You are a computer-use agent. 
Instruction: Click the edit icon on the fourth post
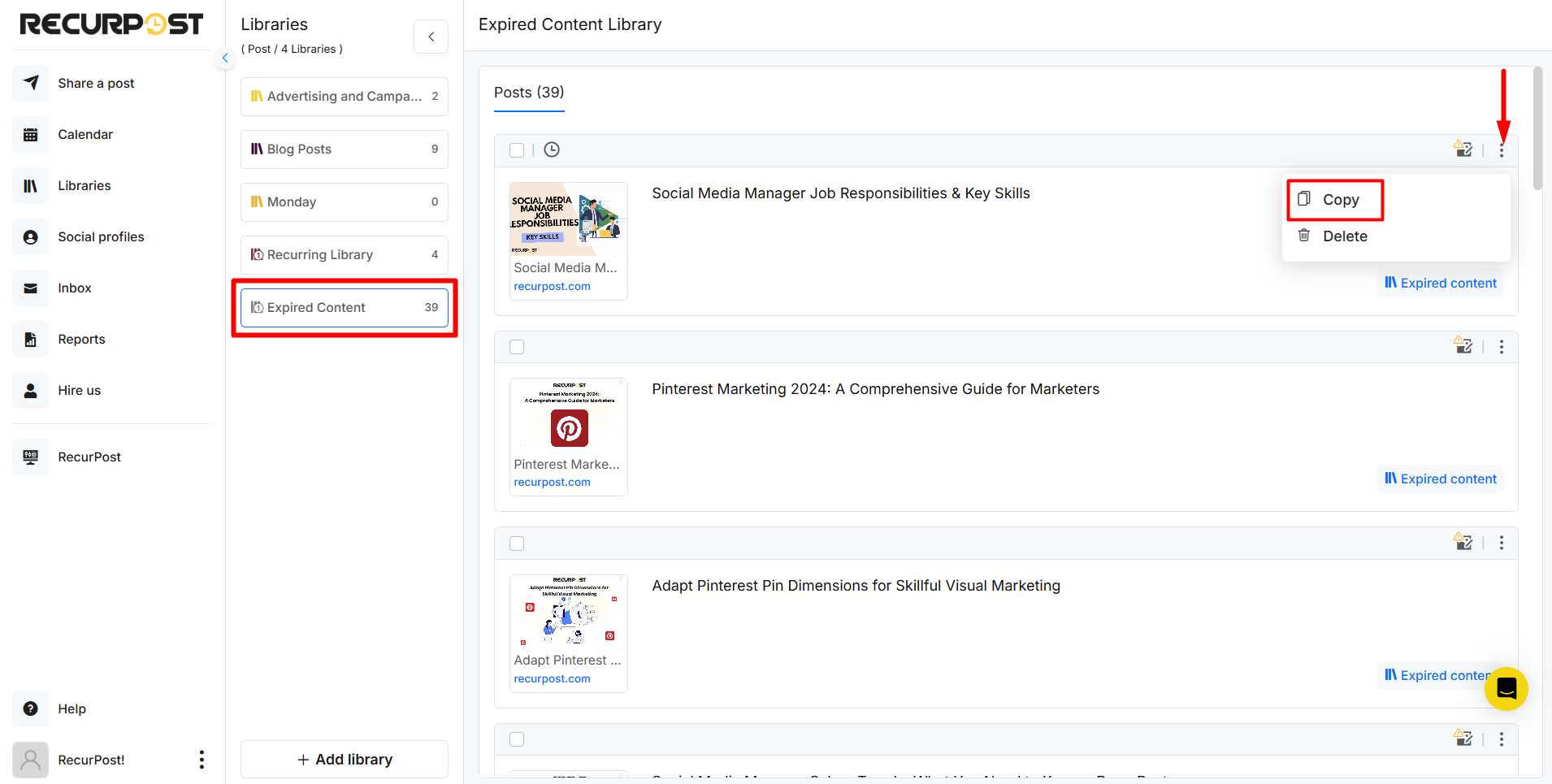pos(1463,739)
